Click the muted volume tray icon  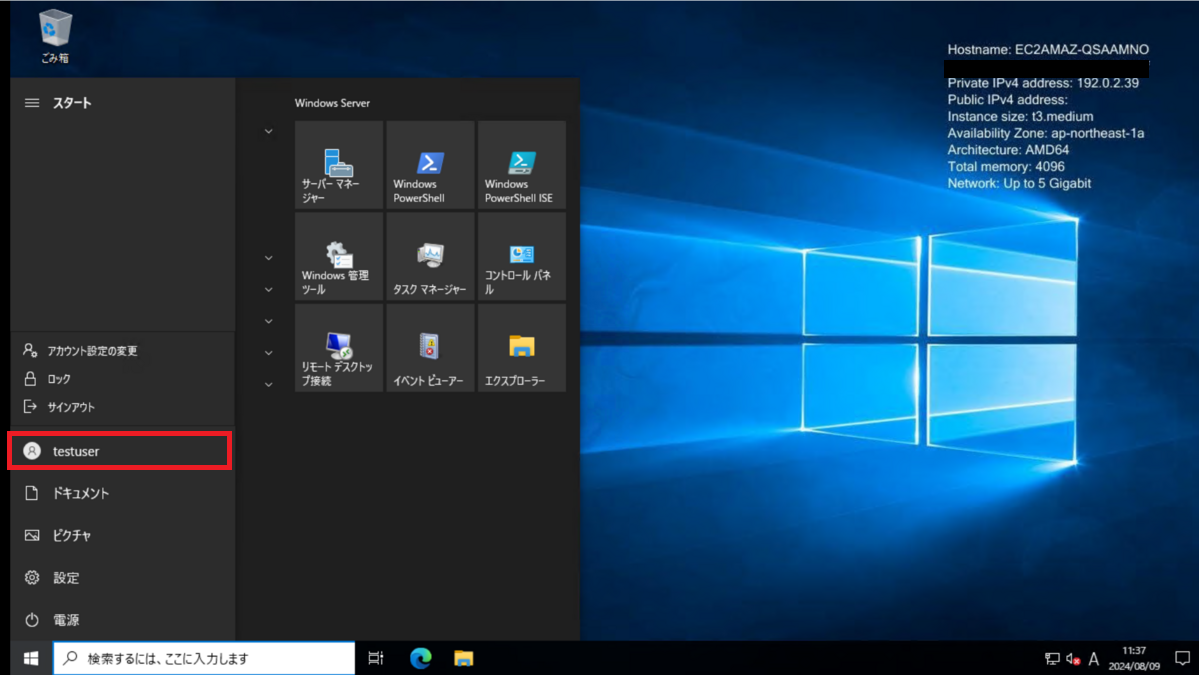pos(1073,659)
